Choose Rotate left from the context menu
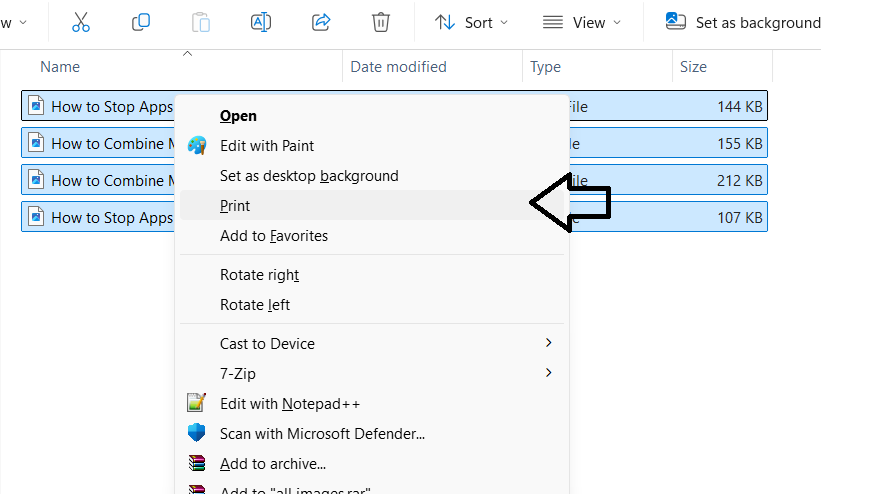879x494 pixels. (372, 304)
